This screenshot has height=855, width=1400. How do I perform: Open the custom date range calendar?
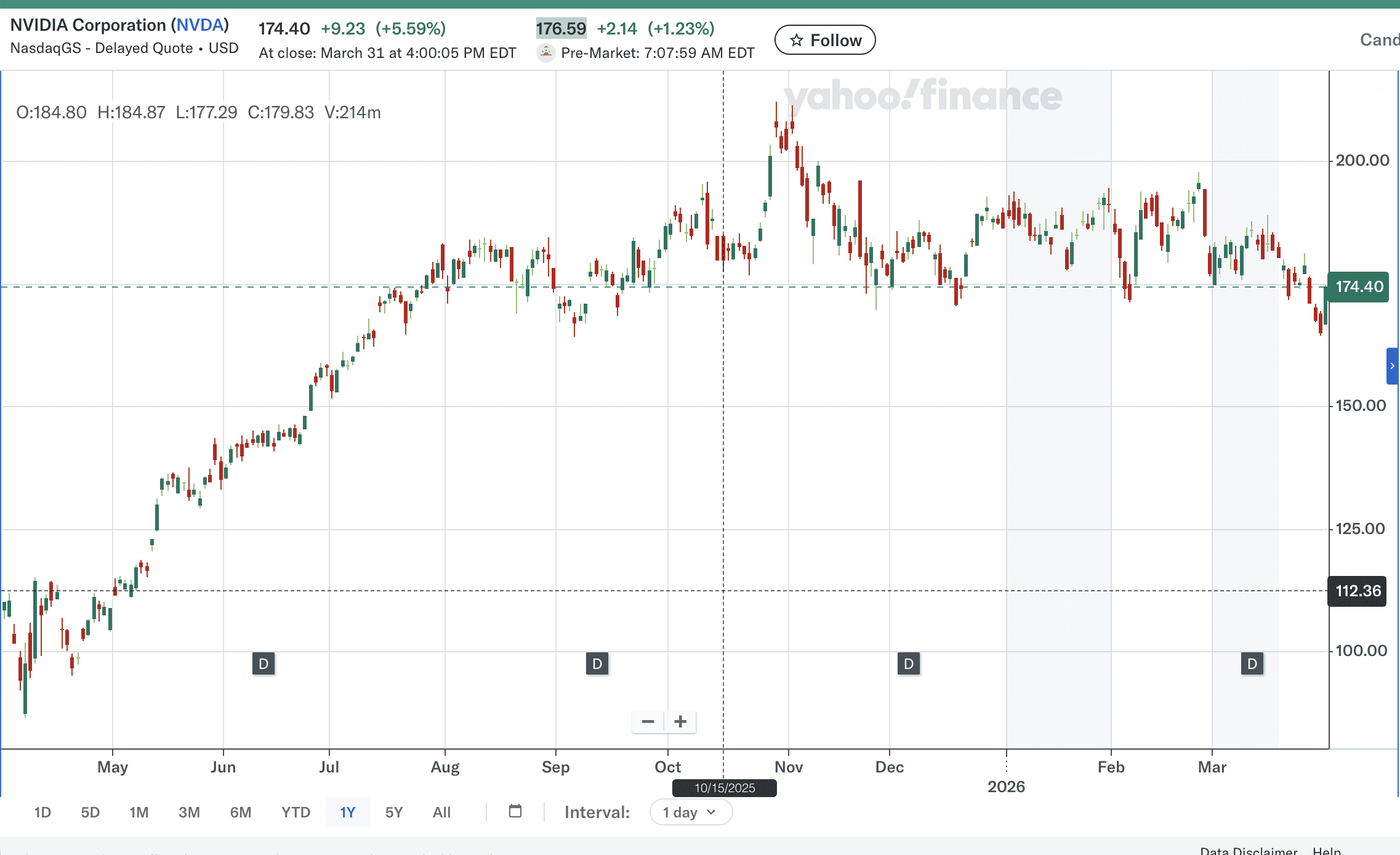click(x=515, y=811)
